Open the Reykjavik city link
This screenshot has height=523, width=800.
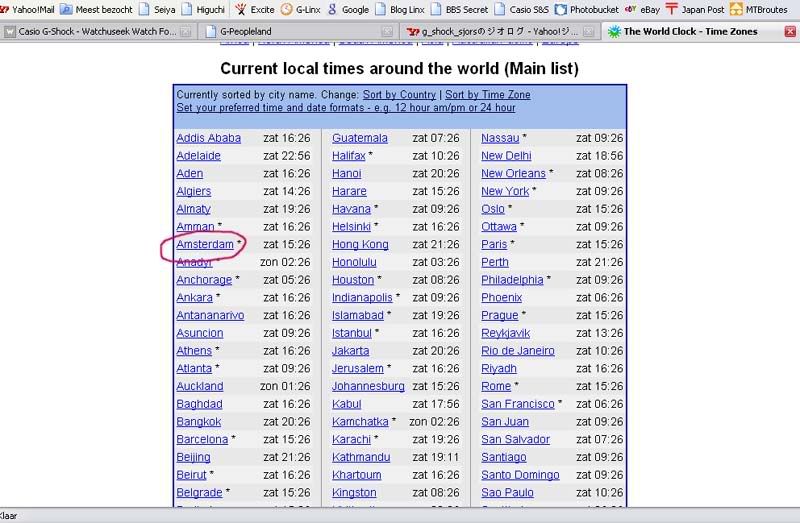[506, 333]
